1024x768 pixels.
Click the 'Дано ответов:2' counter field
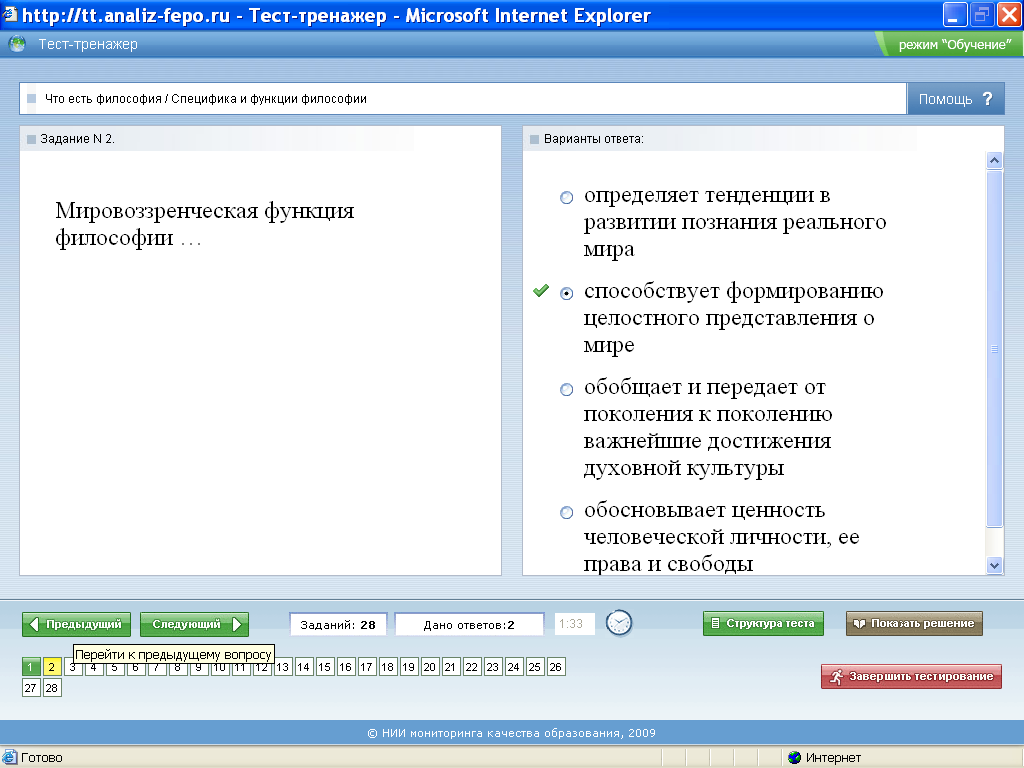(x=470, y=624)
